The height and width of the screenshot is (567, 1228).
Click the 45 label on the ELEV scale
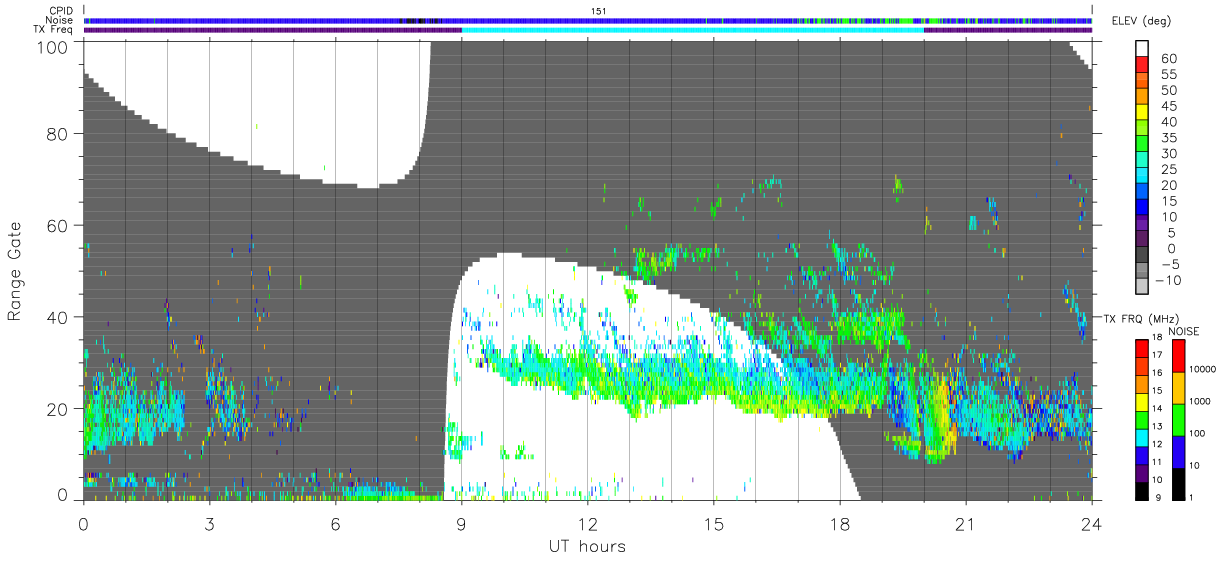click(x=1169, y=107)
